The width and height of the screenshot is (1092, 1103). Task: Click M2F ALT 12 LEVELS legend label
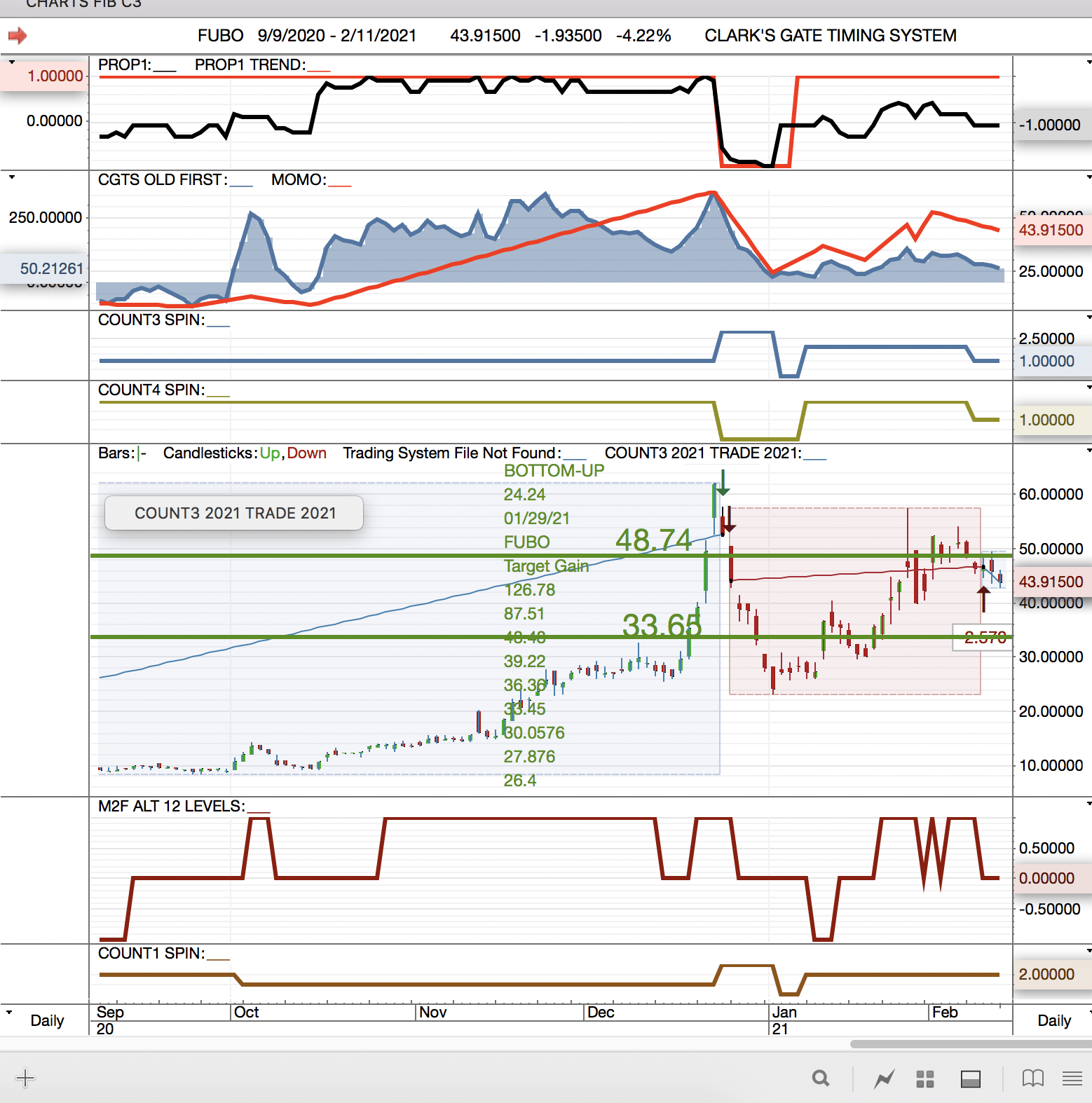click(x=172, y=806)
